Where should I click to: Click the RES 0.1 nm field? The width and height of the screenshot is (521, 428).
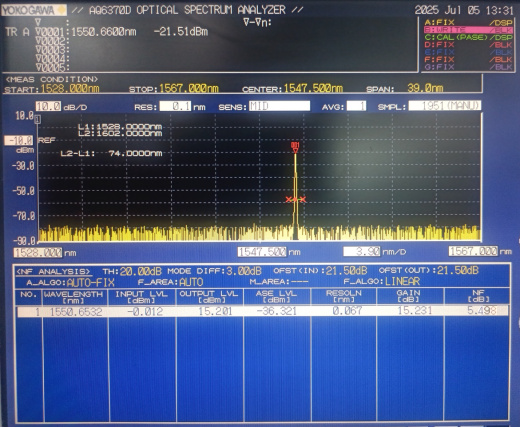tap(175, 107)
